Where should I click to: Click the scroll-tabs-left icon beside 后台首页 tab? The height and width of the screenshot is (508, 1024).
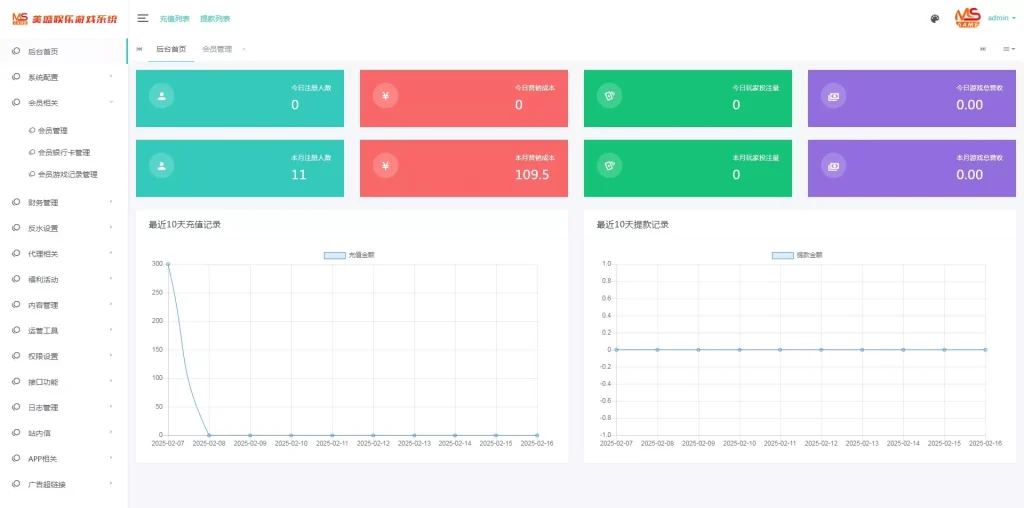pyautogui.click(x=139, y=48)
